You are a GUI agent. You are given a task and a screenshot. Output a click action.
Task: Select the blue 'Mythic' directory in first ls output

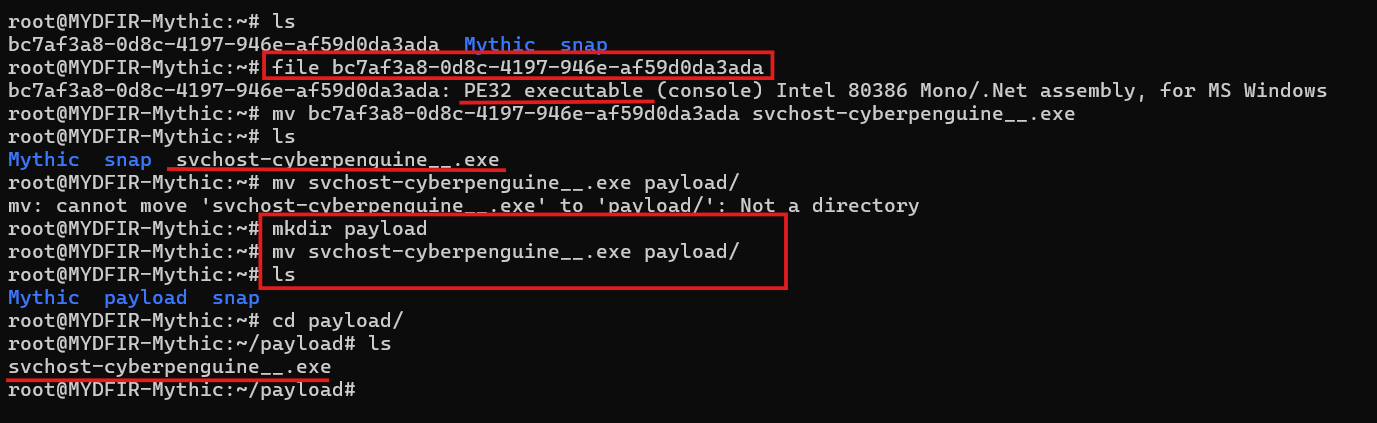point(500,45)
